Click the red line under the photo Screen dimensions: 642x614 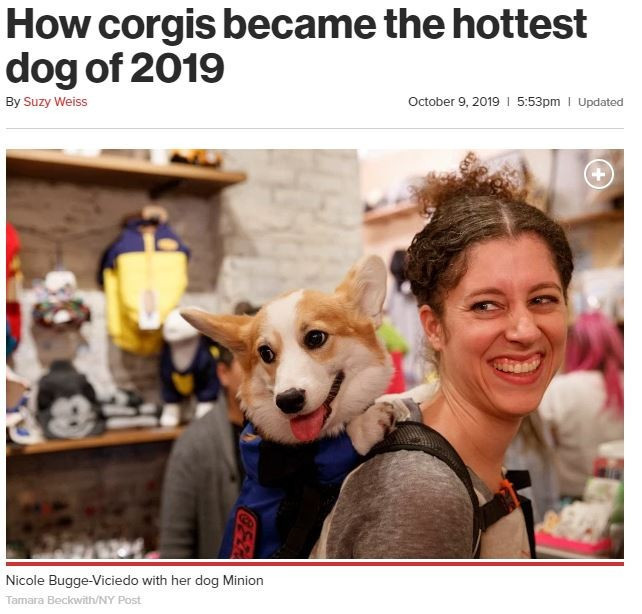tap(314, 563)
